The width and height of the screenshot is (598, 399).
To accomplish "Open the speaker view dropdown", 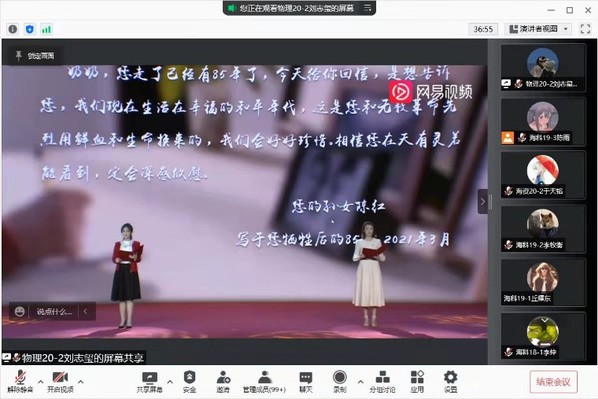I will [x=539, y=29].
